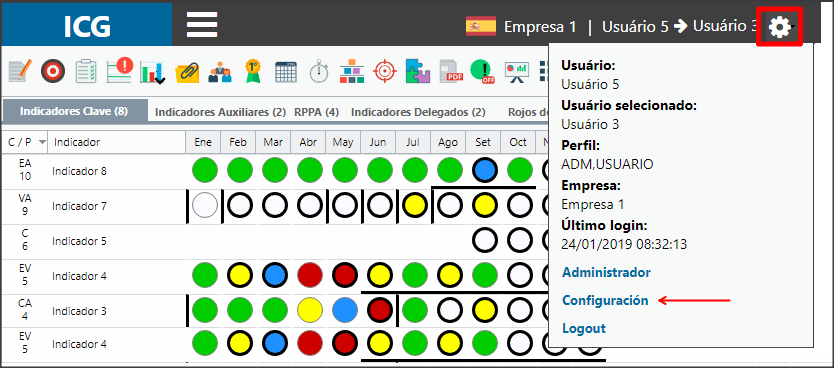Open the Configuración link
Screen dimensions: 834x368
coord(605,300)
